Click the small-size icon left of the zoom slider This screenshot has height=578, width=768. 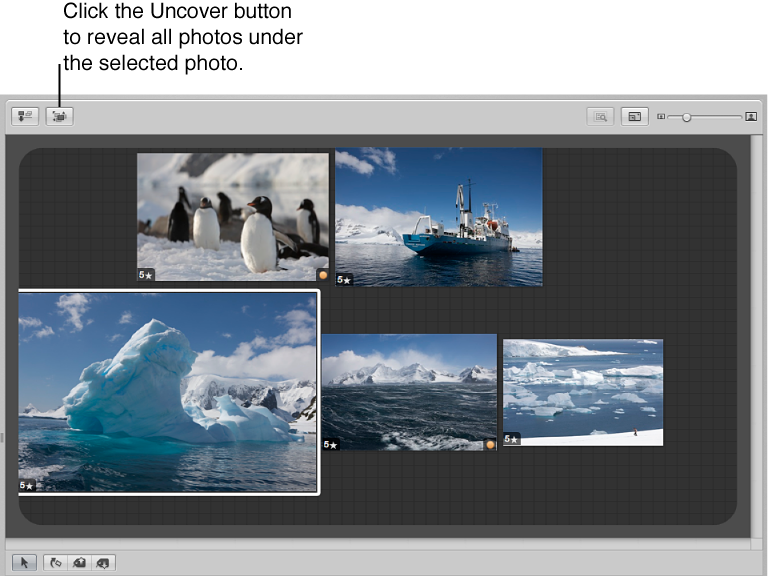pos(661,117)
